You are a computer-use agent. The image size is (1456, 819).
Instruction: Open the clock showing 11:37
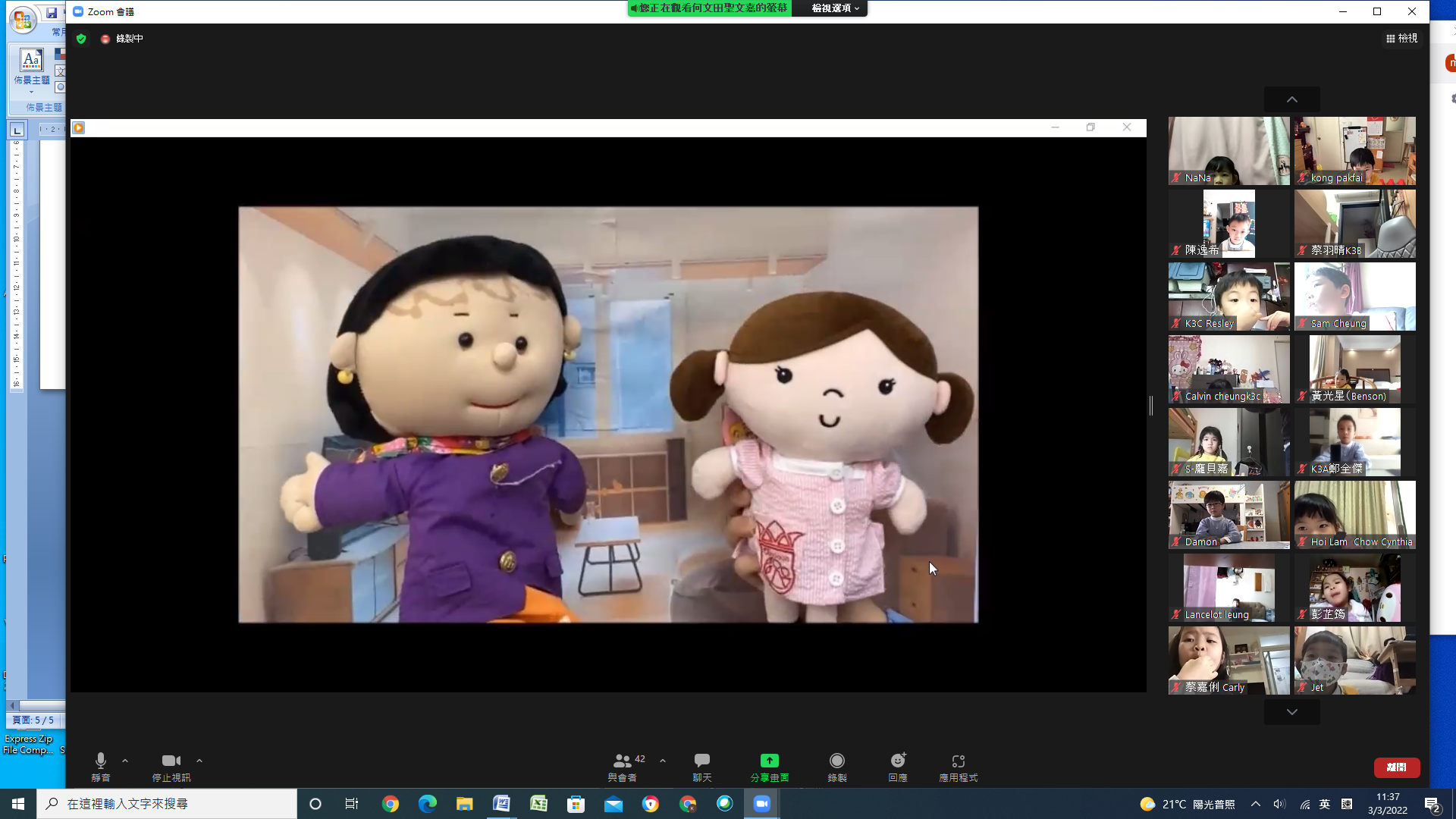[x=1388, y=804]
